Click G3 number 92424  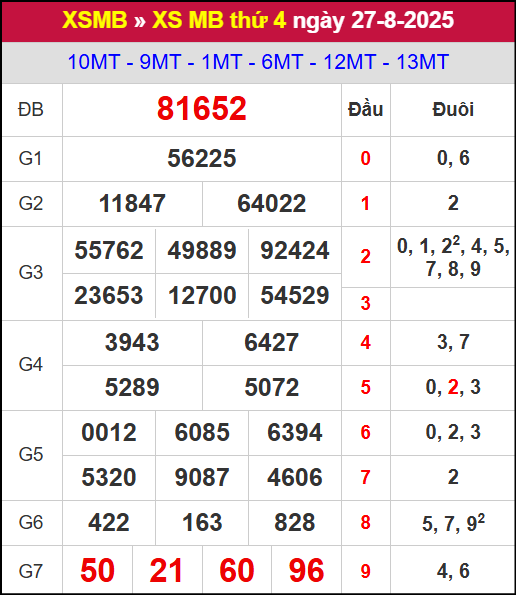(x=295, y=250)
